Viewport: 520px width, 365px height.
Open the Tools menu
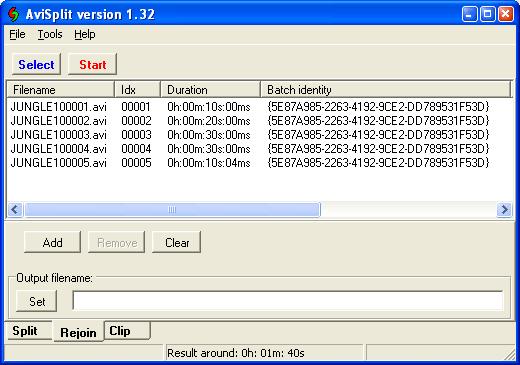coord(50,34)
